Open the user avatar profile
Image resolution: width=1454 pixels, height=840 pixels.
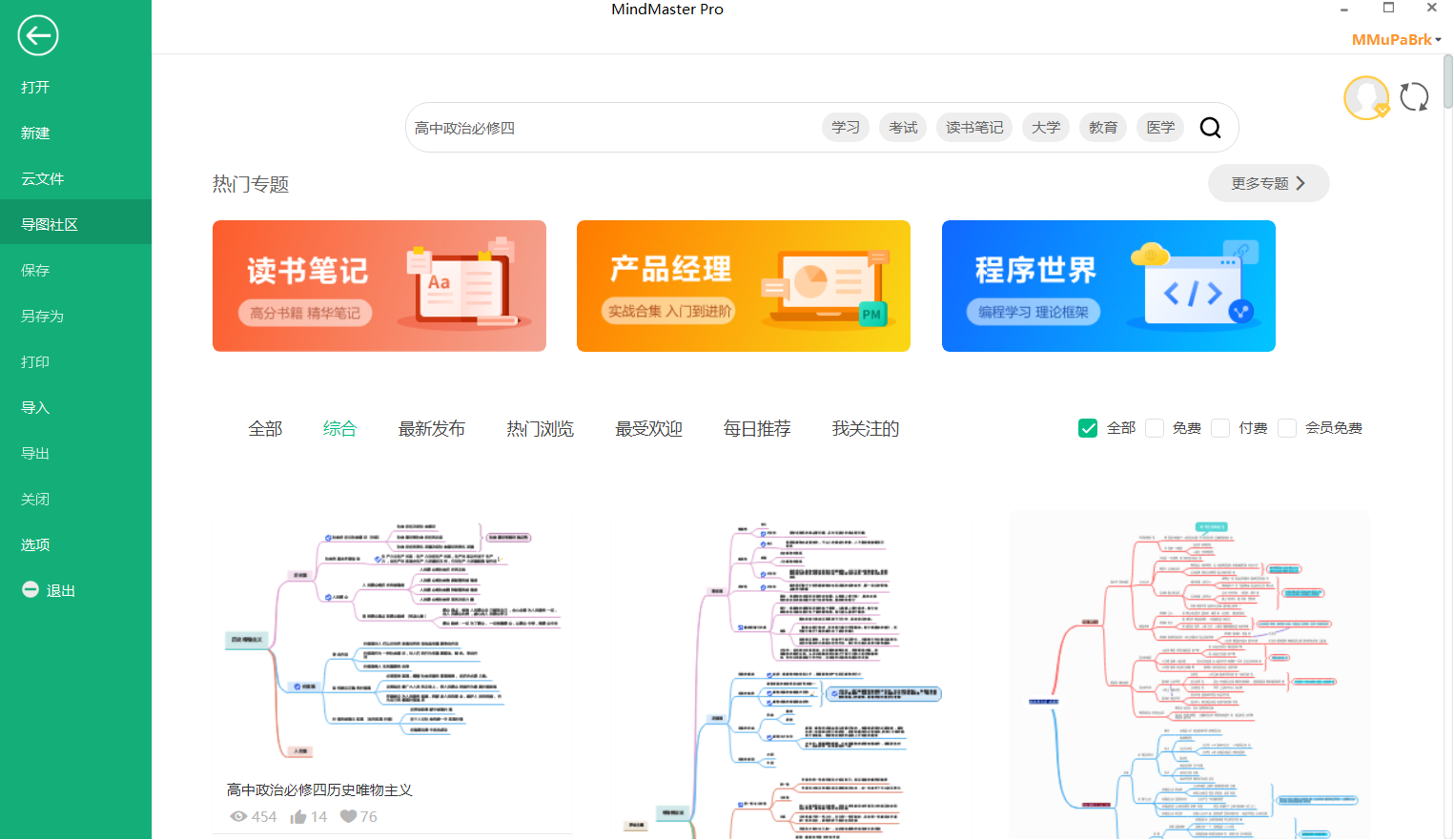tap(1366, 97)
